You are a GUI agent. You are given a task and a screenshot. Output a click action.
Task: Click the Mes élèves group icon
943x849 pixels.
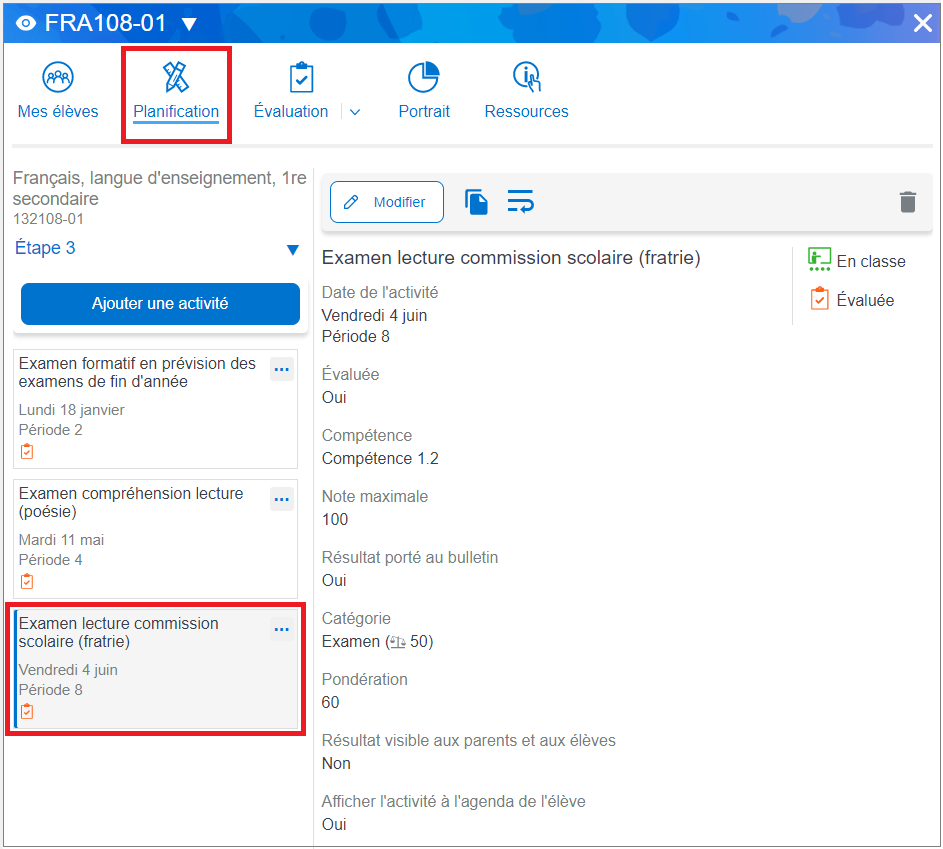click(58, 77)
